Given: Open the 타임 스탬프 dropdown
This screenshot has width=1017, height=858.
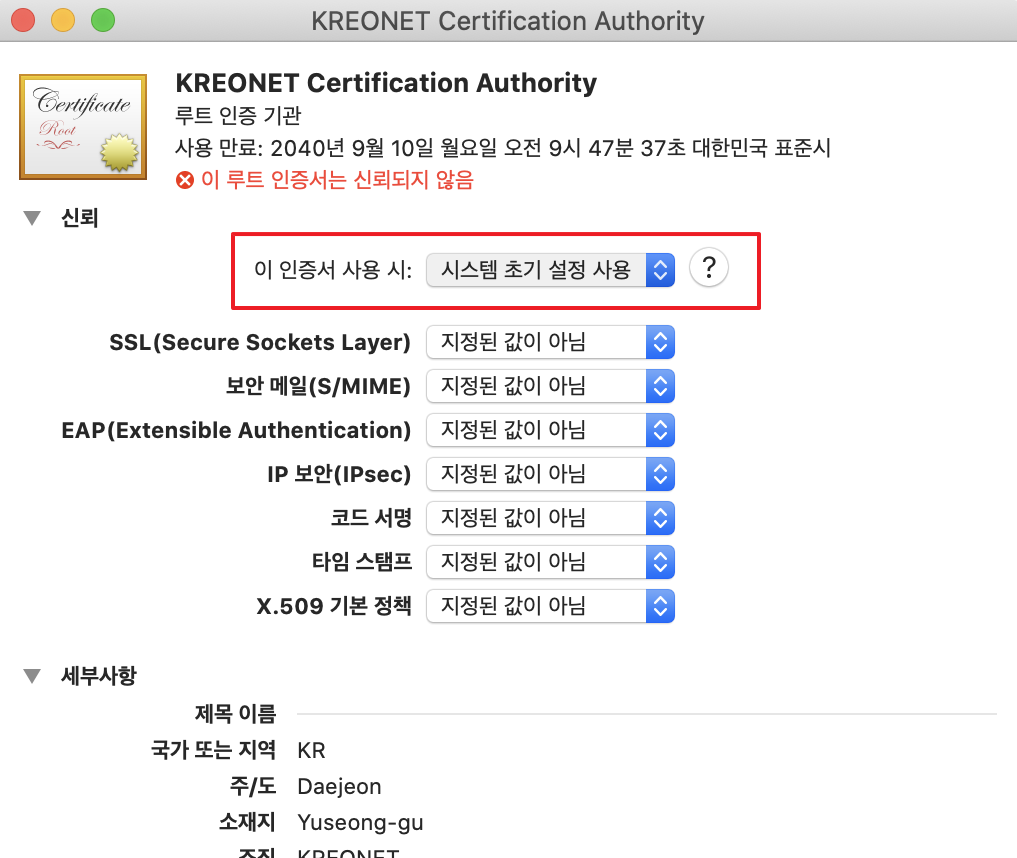Looking at the screenshot, I should tap(550, 562).
